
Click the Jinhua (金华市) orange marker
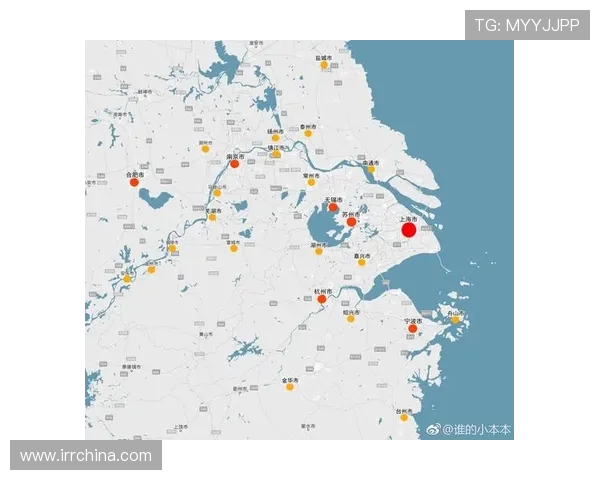point(289,387)
